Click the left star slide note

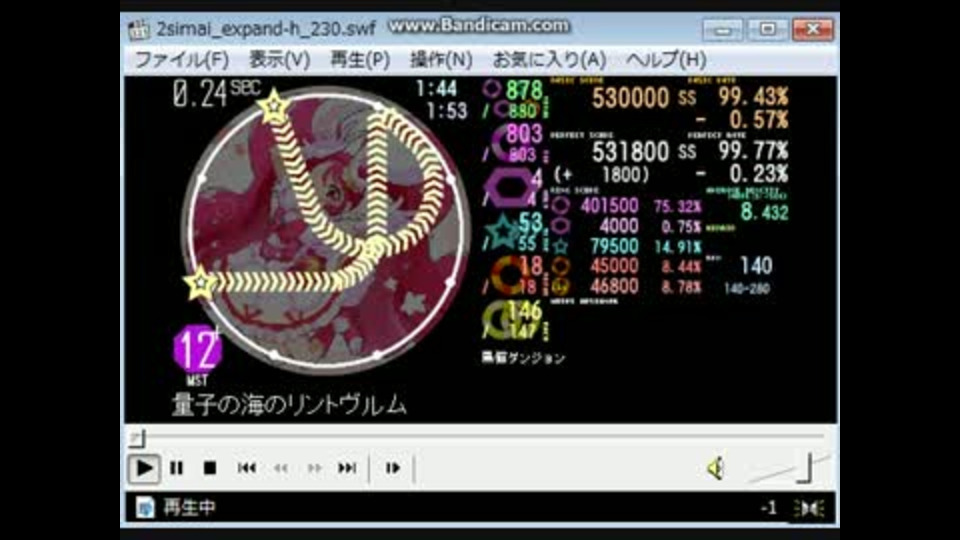tap(200, 283)
